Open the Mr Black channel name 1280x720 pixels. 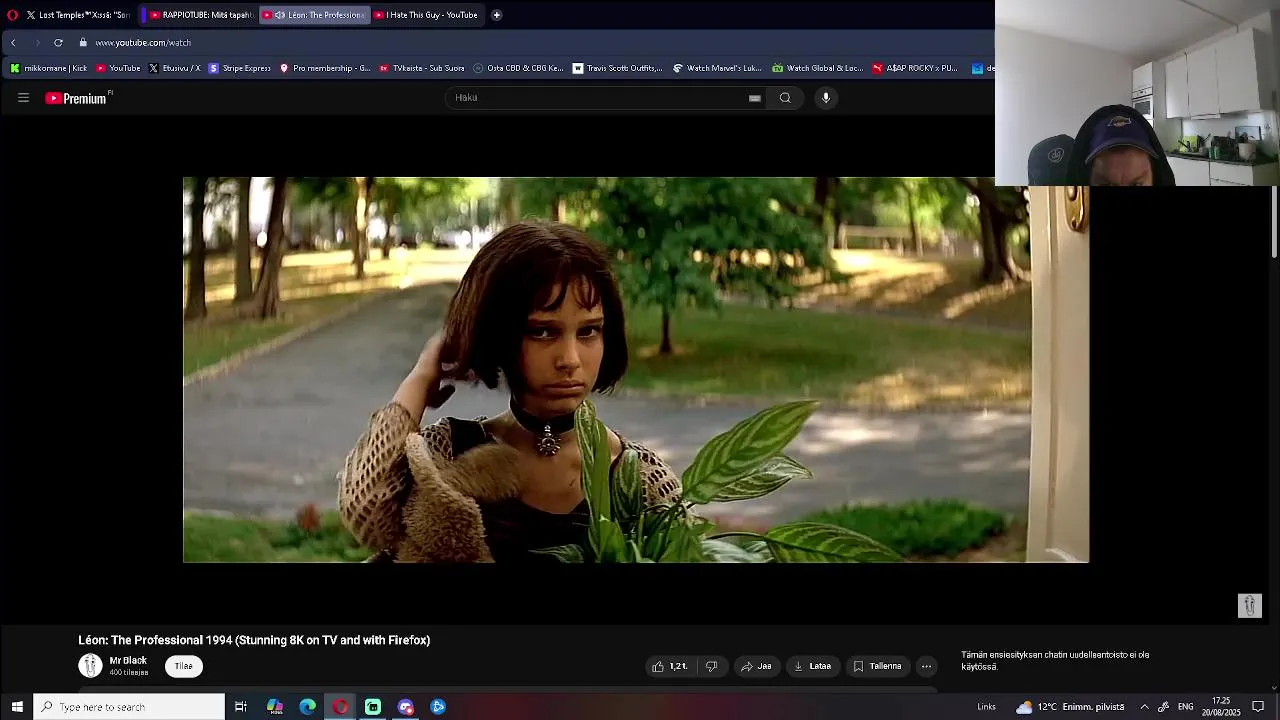coord(128,661)
